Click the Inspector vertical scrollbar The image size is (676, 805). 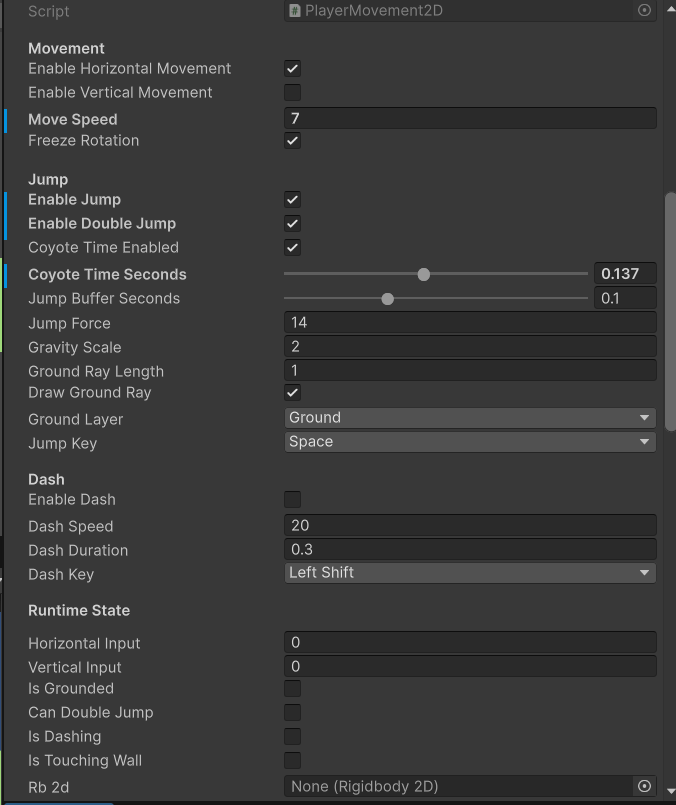point(670,310)
